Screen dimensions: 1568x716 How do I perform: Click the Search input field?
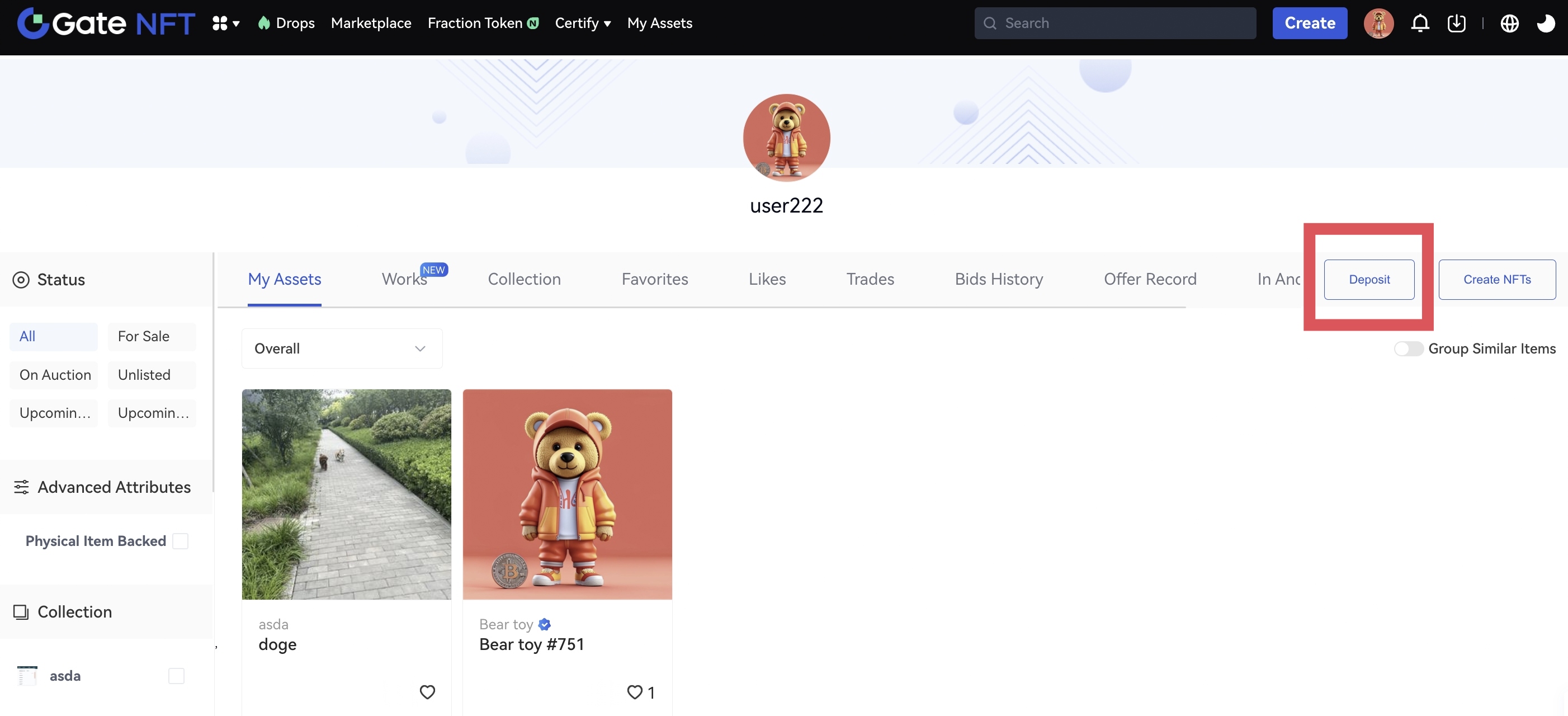1120,23
